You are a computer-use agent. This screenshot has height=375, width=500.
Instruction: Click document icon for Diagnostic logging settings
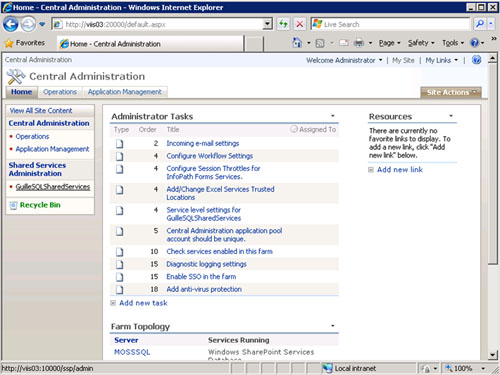(119, 265)
